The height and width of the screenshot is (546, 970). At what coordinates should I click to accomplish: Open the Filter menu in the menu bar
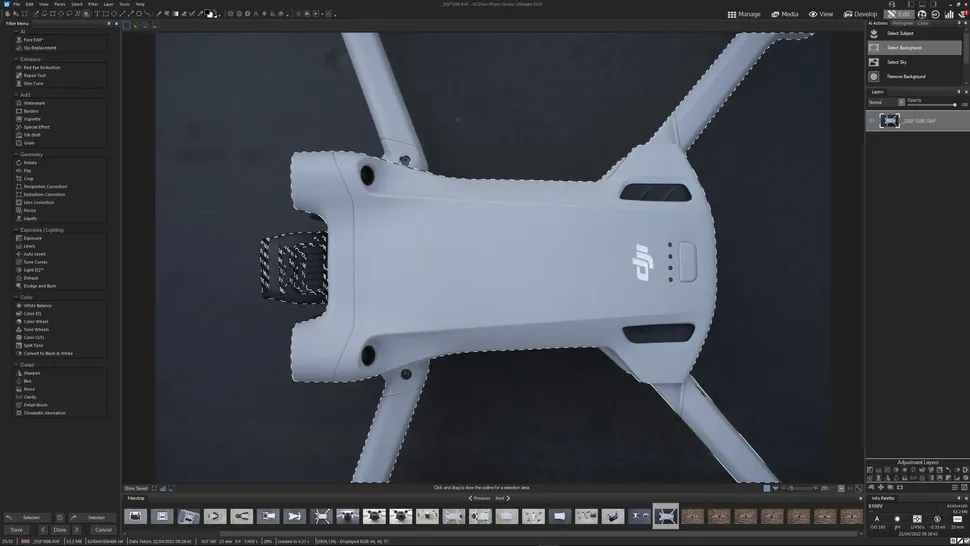click(93, 4)
